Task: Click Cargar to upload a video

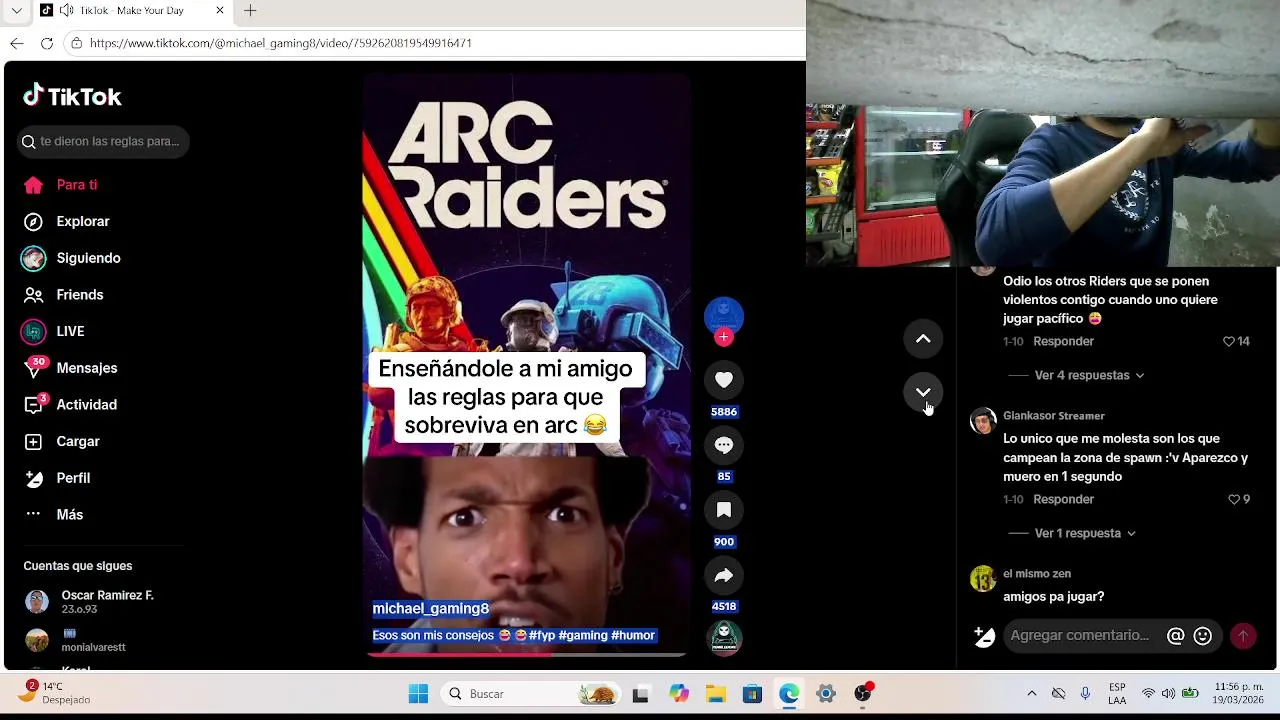Action: 62,442
